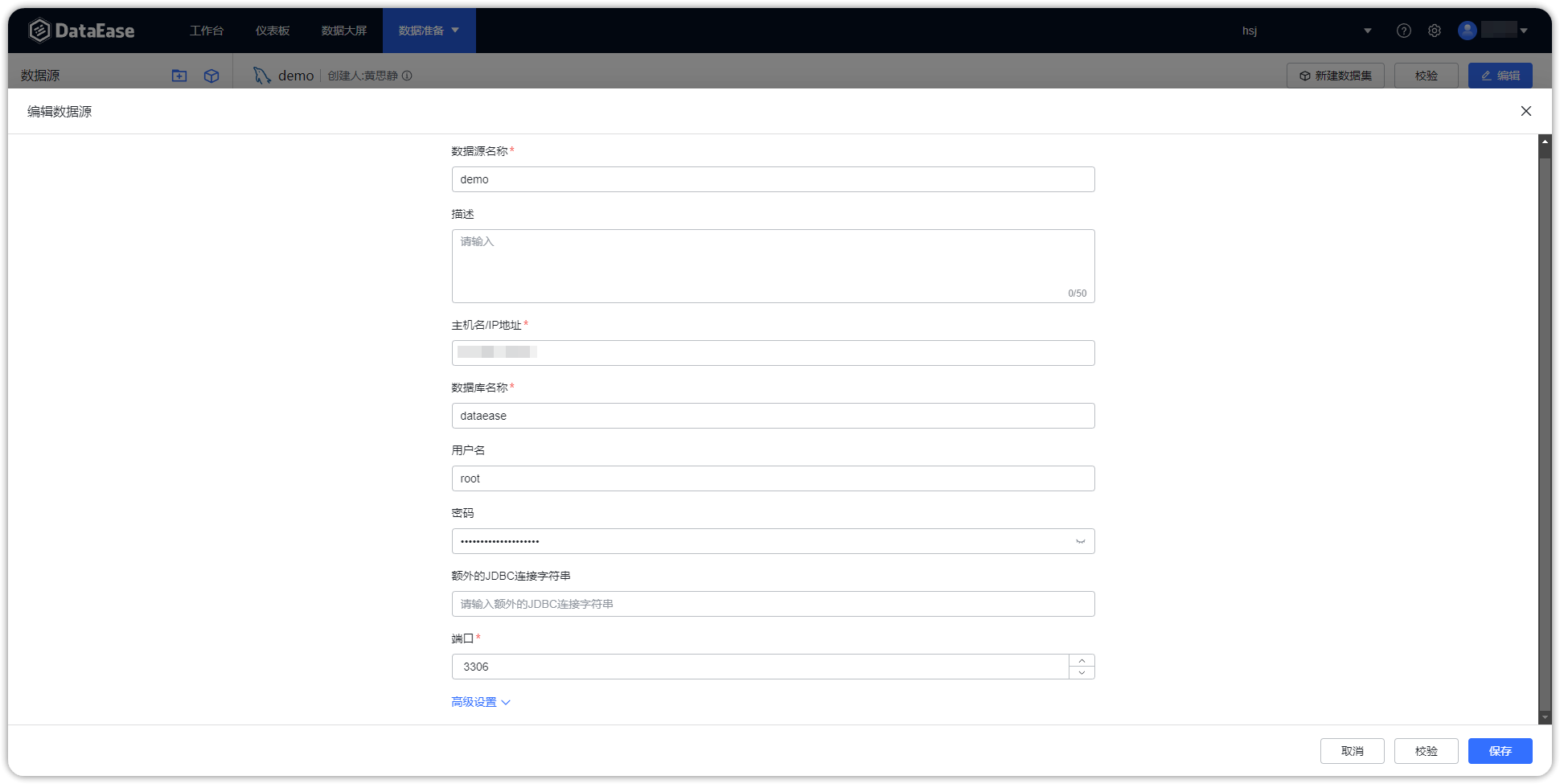Click the new folder icon beside 数据源
This screenshot has height=784, width=1560.
pyautogui.click(x=179, y=75)
